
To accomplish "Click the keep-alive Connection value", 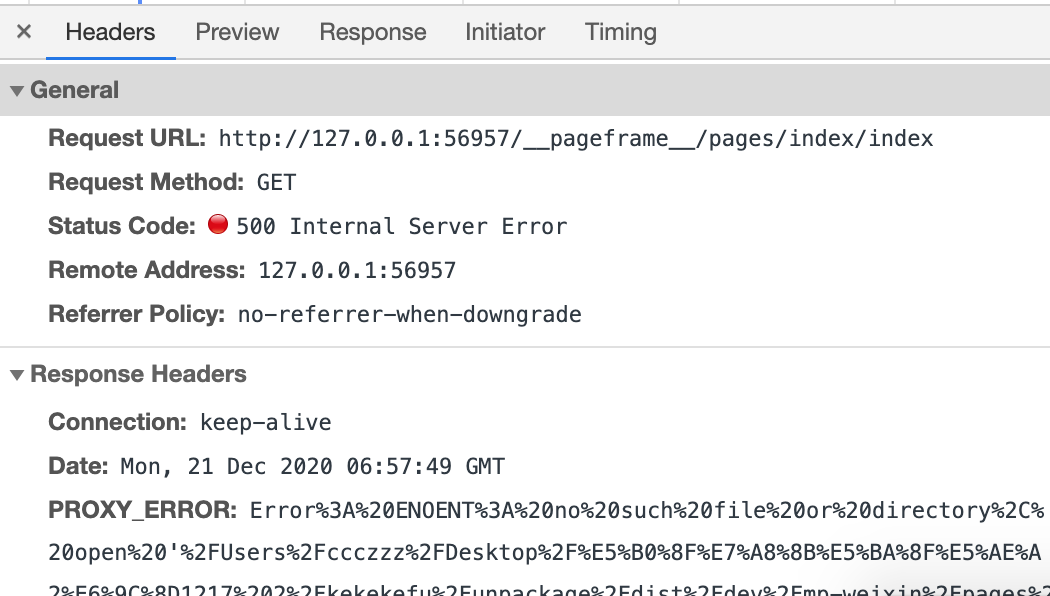I will point(266,423).
